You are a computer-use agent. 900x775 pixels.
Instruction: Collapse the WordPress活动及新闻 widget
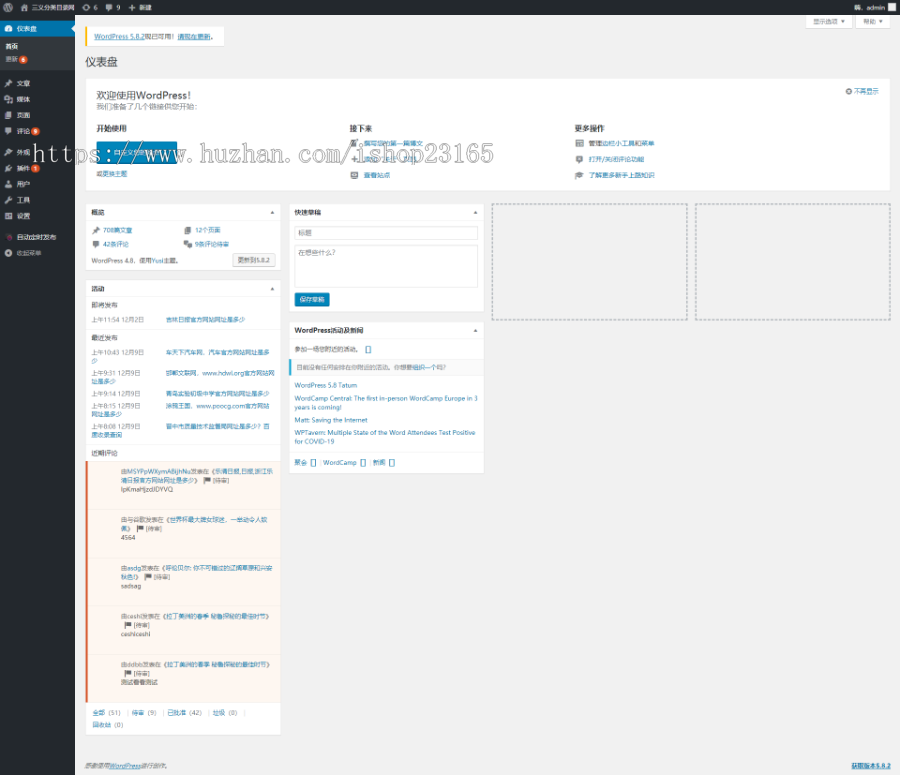475,331
